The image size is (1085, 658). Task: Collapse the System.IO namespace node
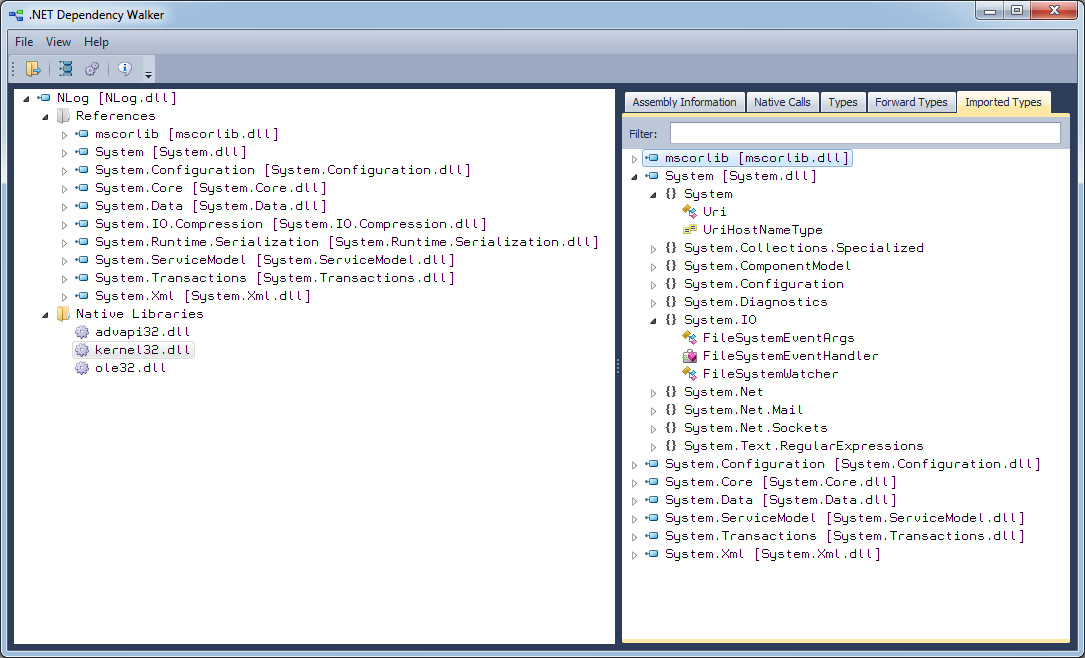point(653,321)
